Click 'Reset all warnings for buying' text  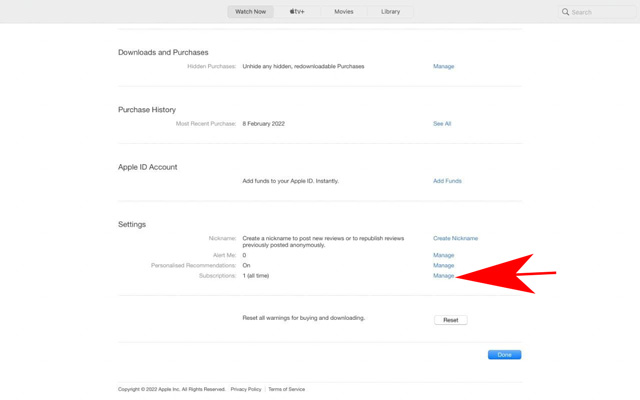pyautogui.click(x=303, y=318)
